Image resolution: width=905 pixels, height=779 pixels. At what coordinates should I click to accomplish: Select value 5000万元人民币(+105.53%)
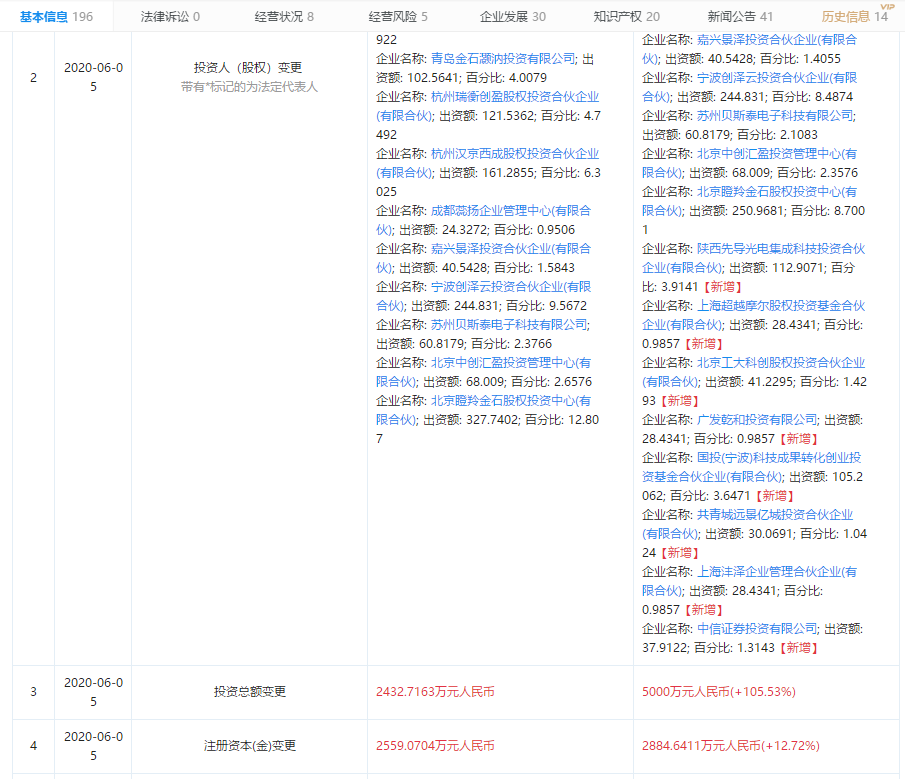pyautogui.click(x=719, y=691)
